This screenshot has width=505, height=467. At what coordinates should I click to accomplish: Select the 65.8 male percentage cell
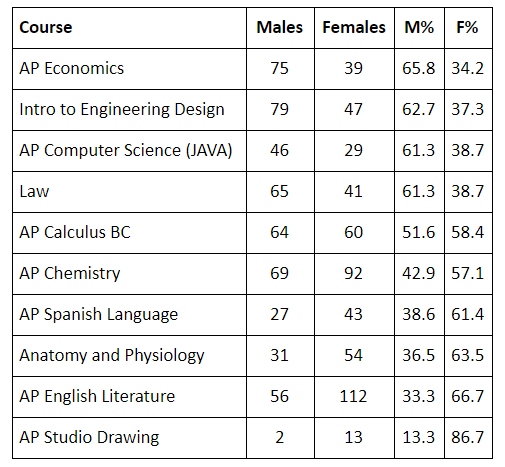(x=419, y=69)
